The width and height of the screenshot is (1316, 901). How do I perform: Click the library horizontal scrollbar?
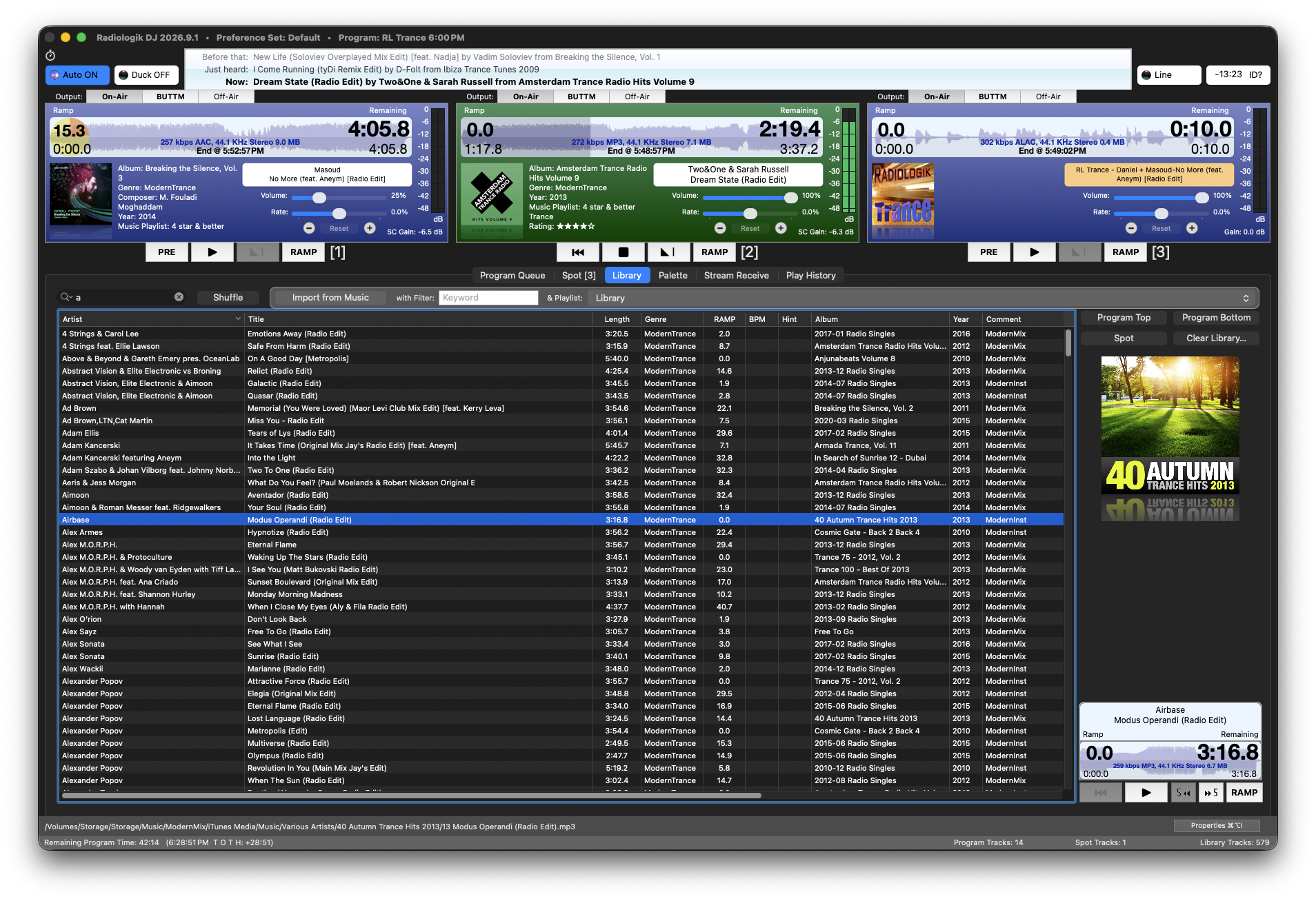[412, 796]
